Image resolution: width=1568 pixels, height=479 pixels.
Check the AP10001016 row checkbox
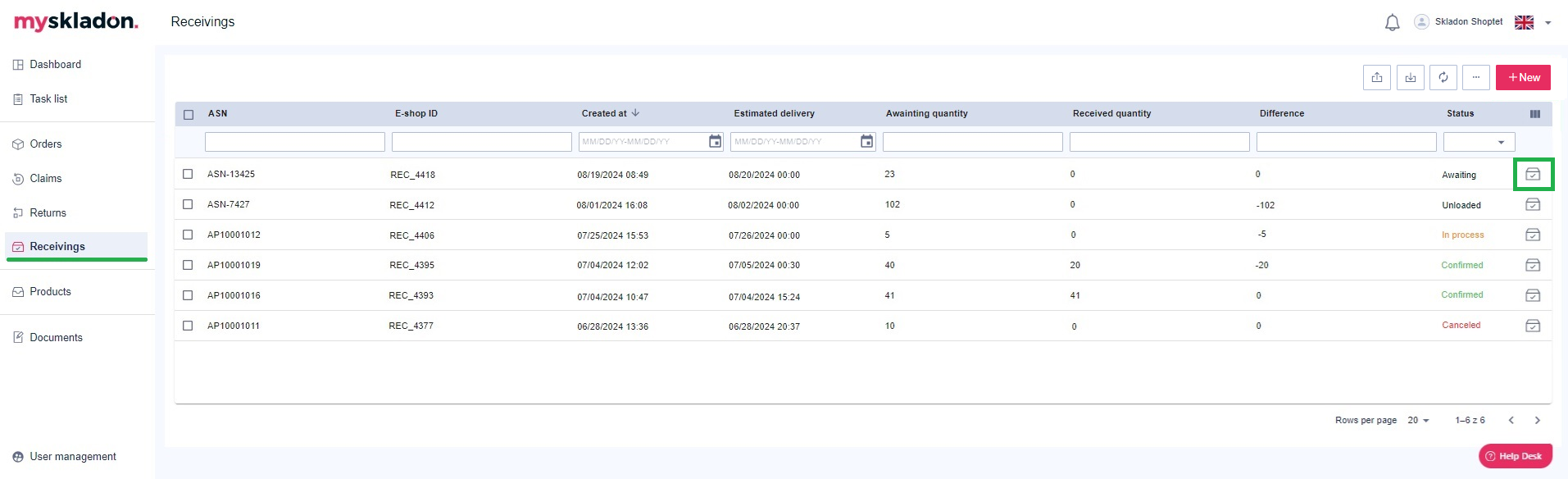[188, 295]
